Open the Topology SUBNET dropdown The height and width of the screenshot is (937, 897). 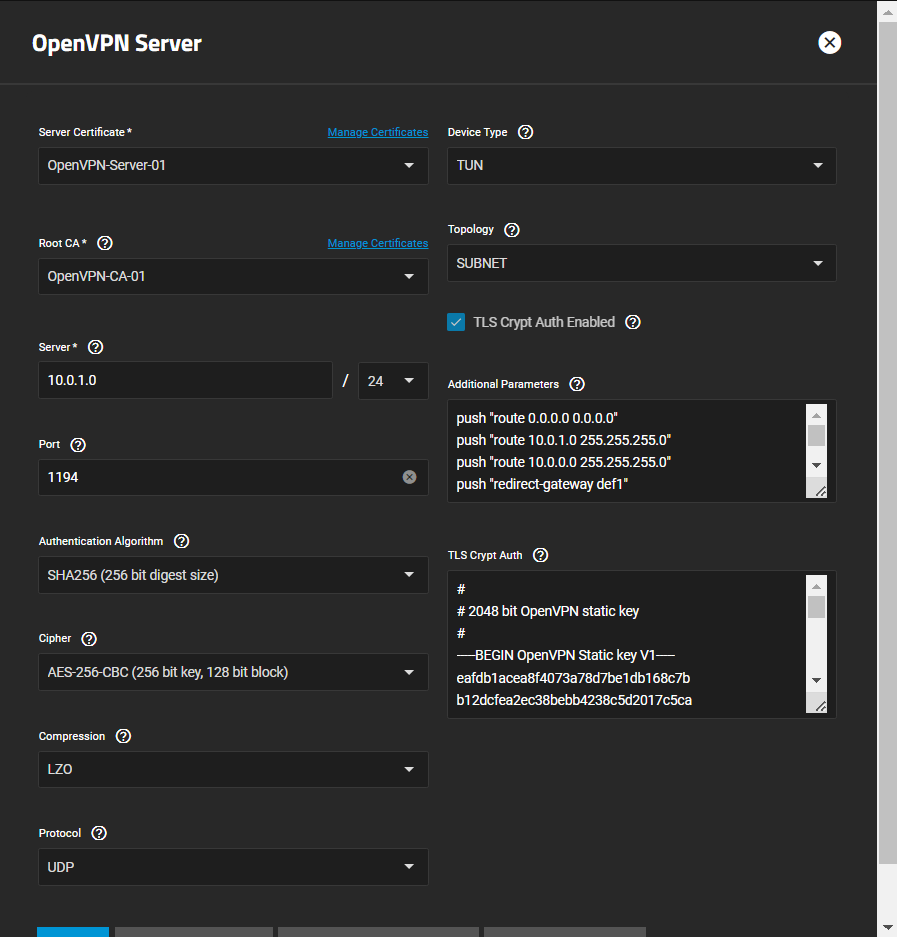pos(642,263)
